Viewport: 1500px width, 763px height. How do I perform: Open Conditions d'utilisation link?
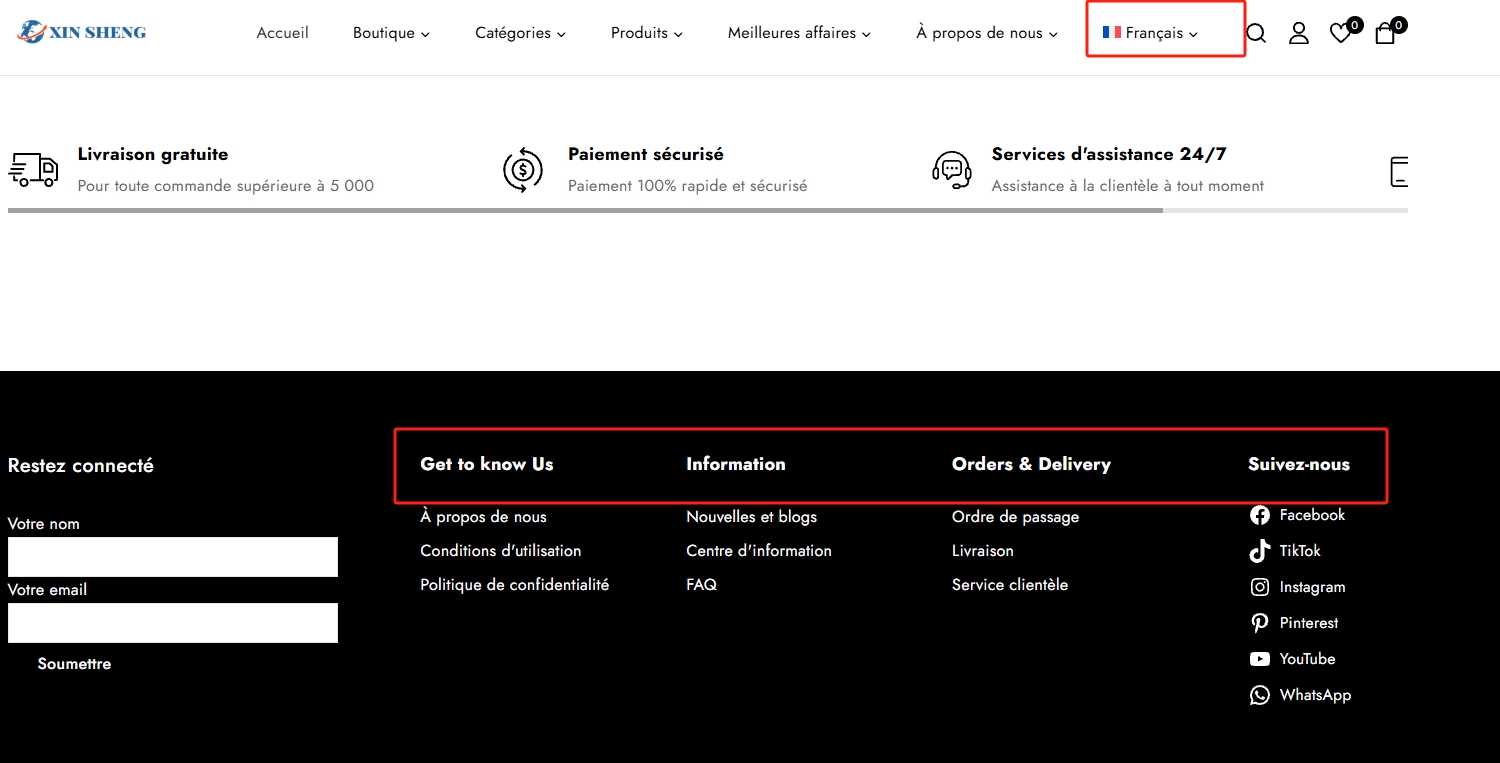pyautogui.click(x=500, y=551)
